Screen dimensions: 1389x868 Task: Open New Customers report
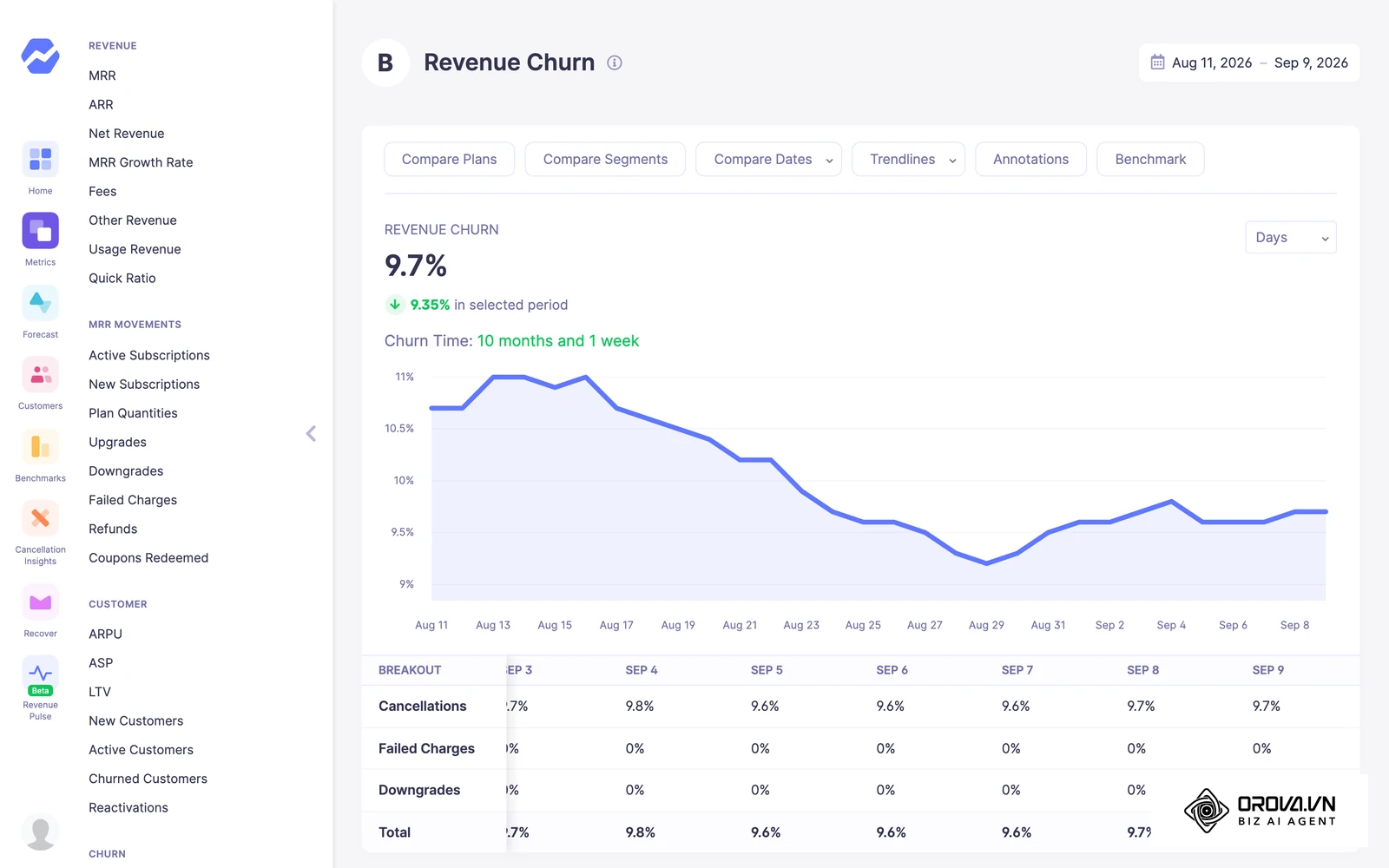click(136, 720)
